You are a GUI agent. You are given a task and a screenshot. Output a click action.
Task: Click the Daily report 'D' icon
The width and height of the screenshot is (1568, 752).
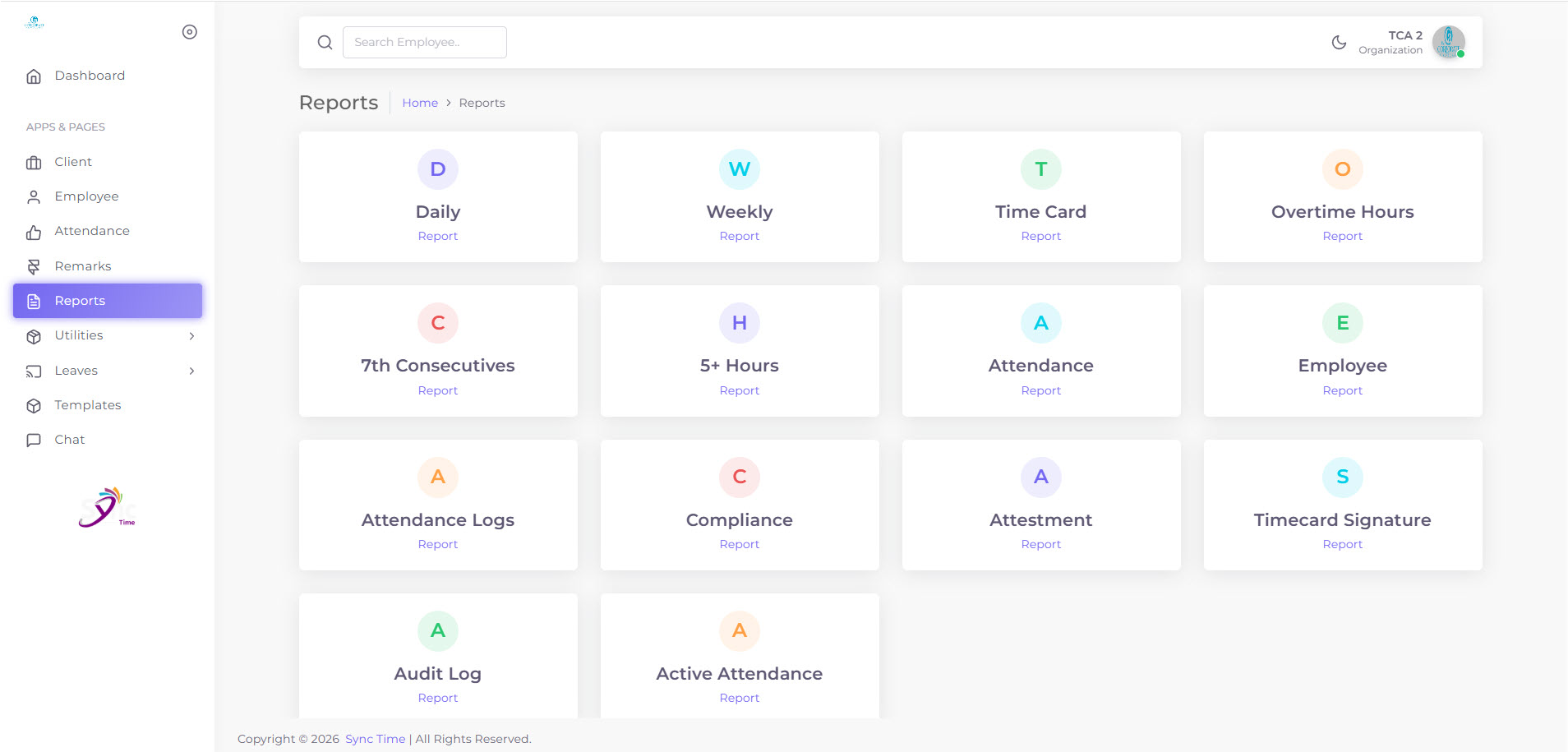438,169
